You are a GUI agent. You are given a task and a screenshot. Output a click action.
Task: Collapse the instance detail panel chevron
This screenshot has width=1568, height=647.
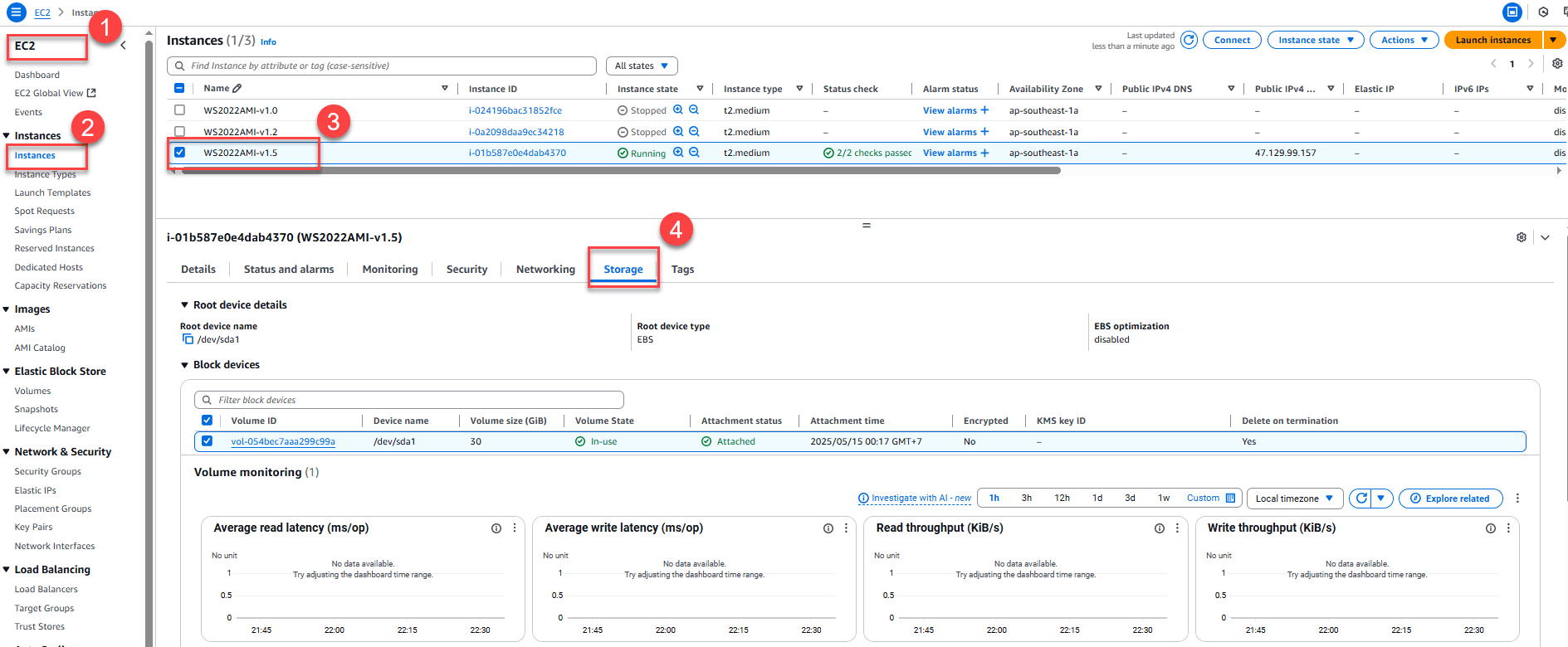pos(1545,237)
